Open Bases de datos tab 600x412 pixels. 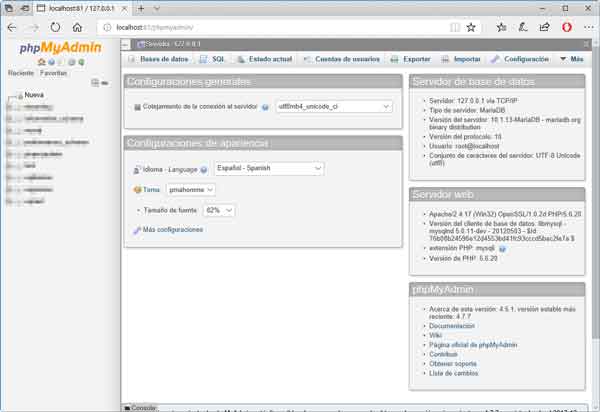[x=159, y=59]
